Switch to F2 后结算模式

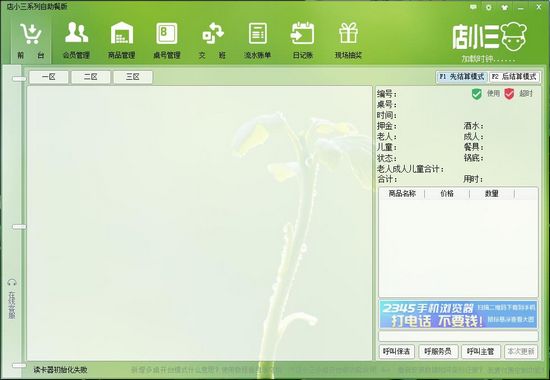[514, 77]
